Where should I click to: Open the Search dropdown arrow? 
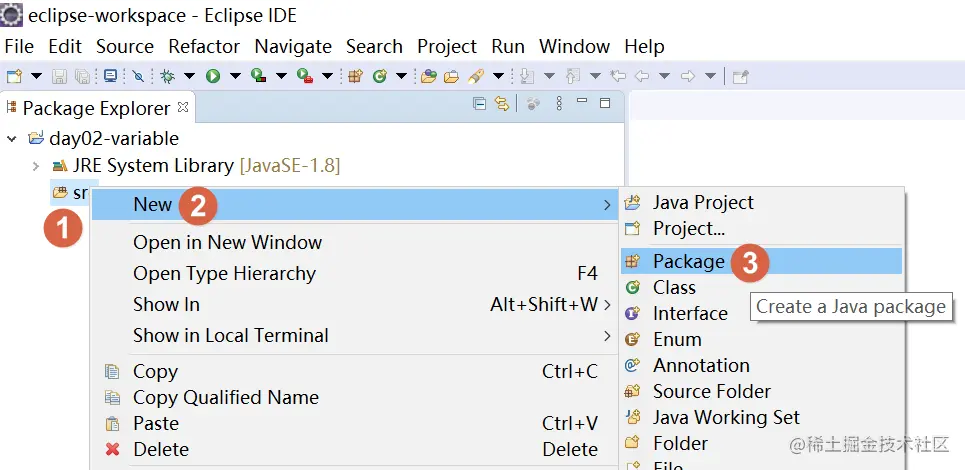499,76
